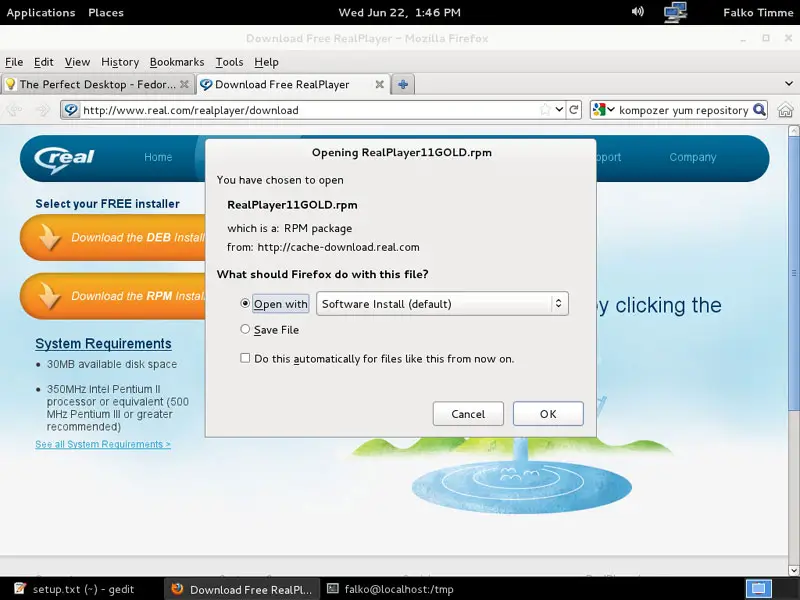Open the network connection icon in top panel
This screenshot has height=600, width=800.
[675, 12]
